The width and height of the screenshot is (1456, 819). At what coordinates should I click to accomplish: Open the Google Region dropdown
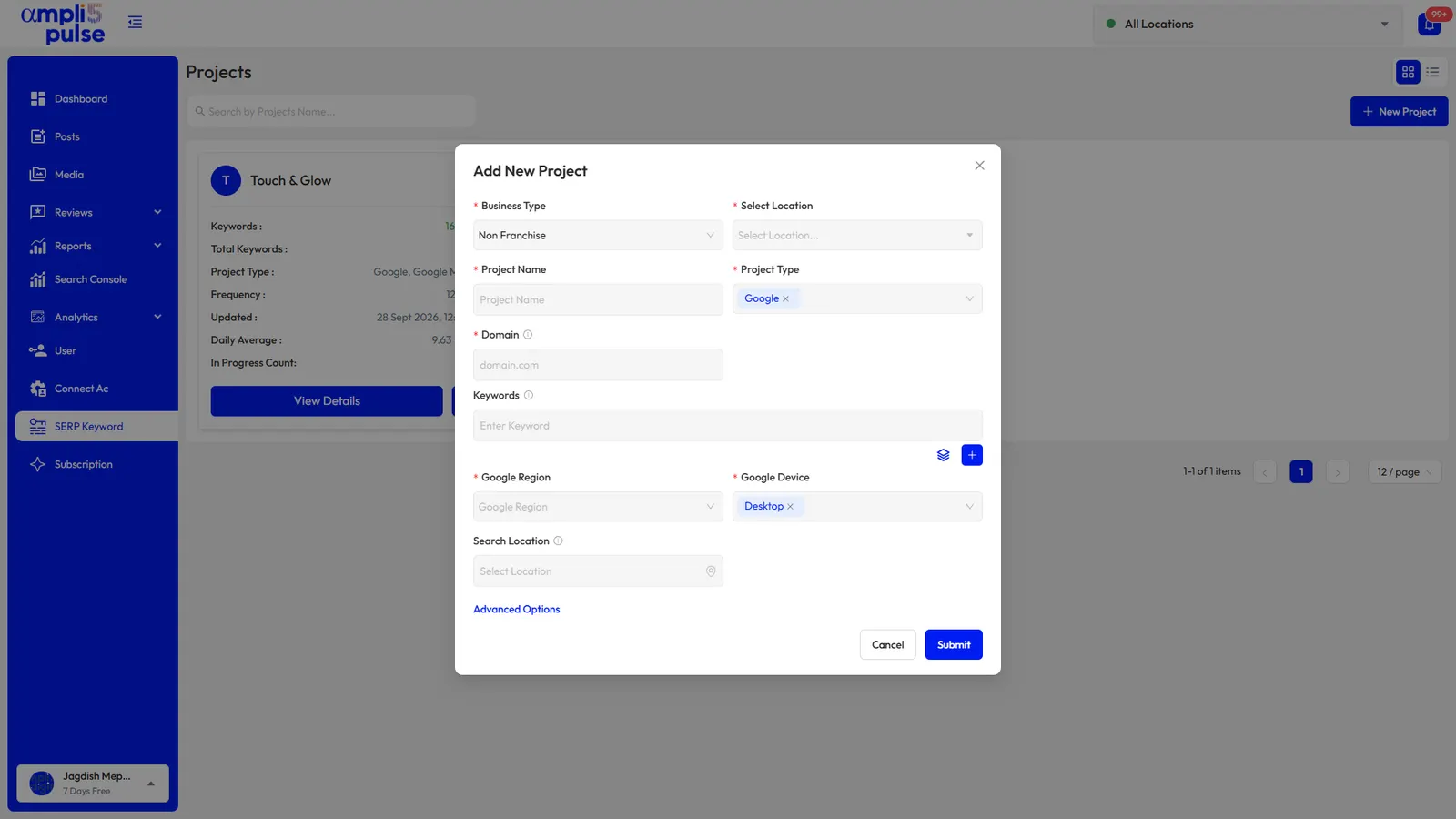click(598, 507)
